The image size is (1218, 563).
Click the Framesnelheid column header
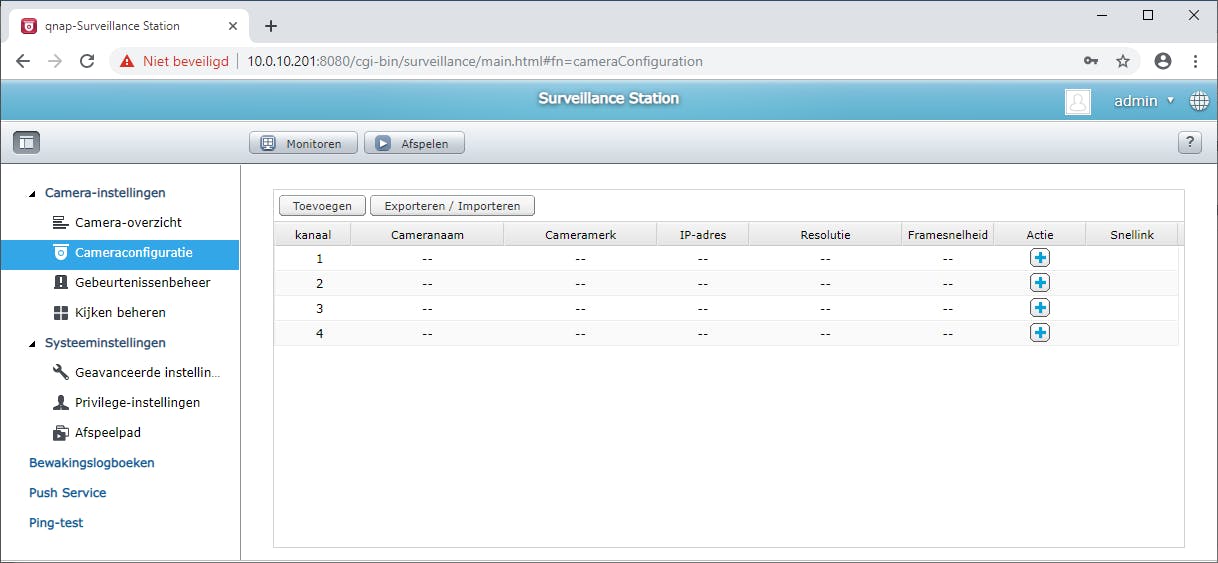948,234
